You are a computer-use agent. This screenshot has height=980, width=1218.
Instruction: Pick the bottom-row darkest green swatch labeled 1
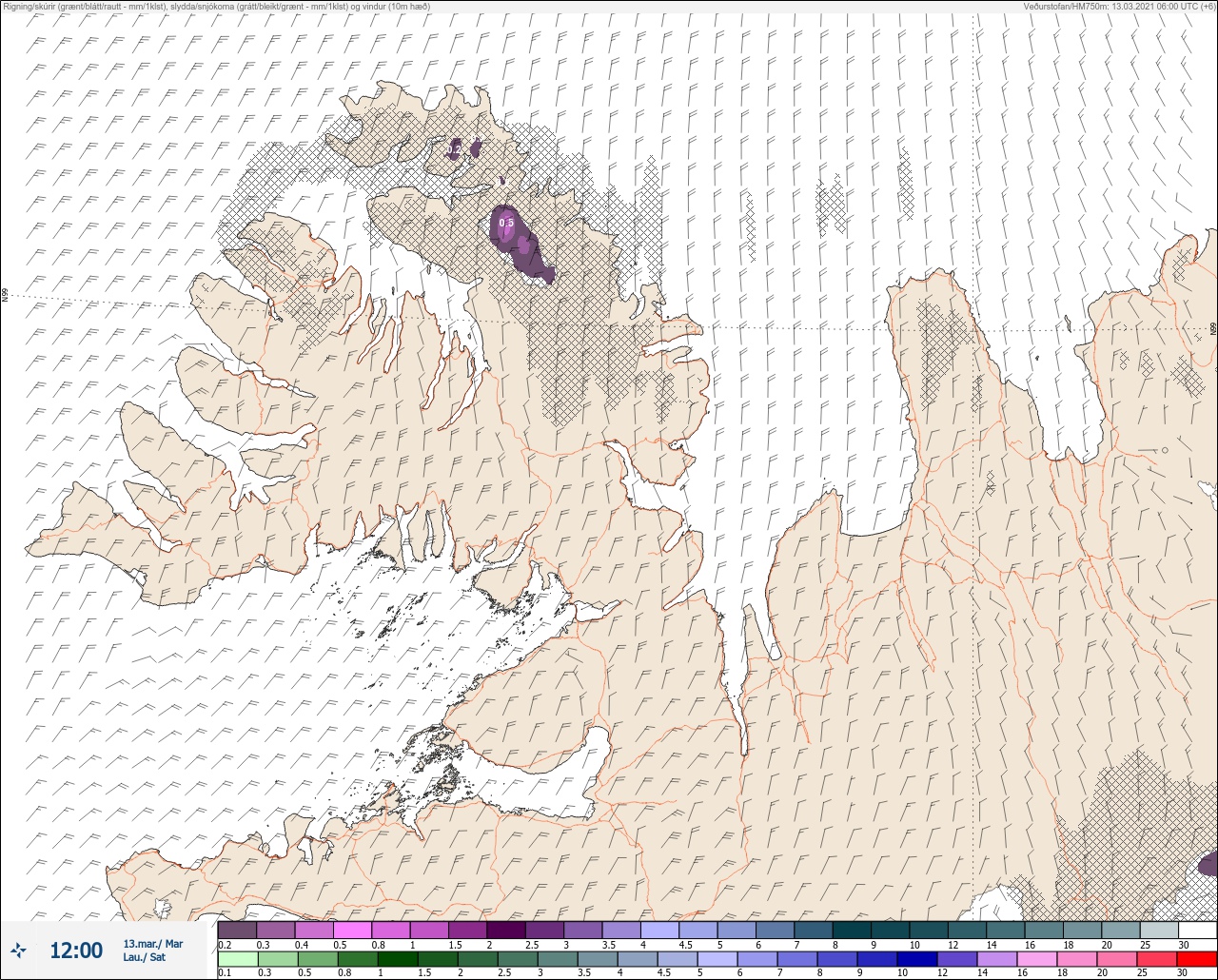[398, 957]
